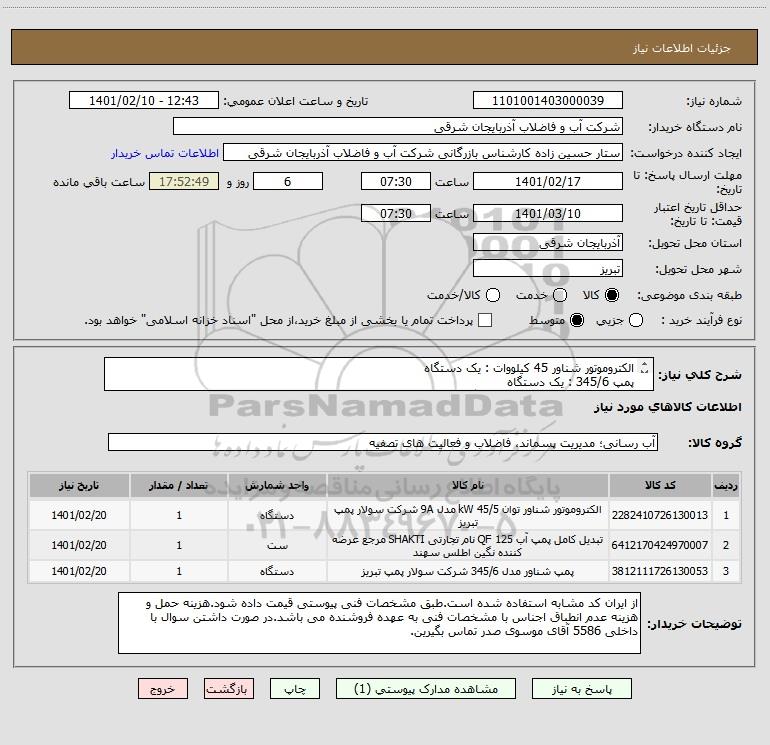Image resolution: width=770 pixels, height=745 pixels.
Task: Click the خروج exit button
Action: coord(163,689)
